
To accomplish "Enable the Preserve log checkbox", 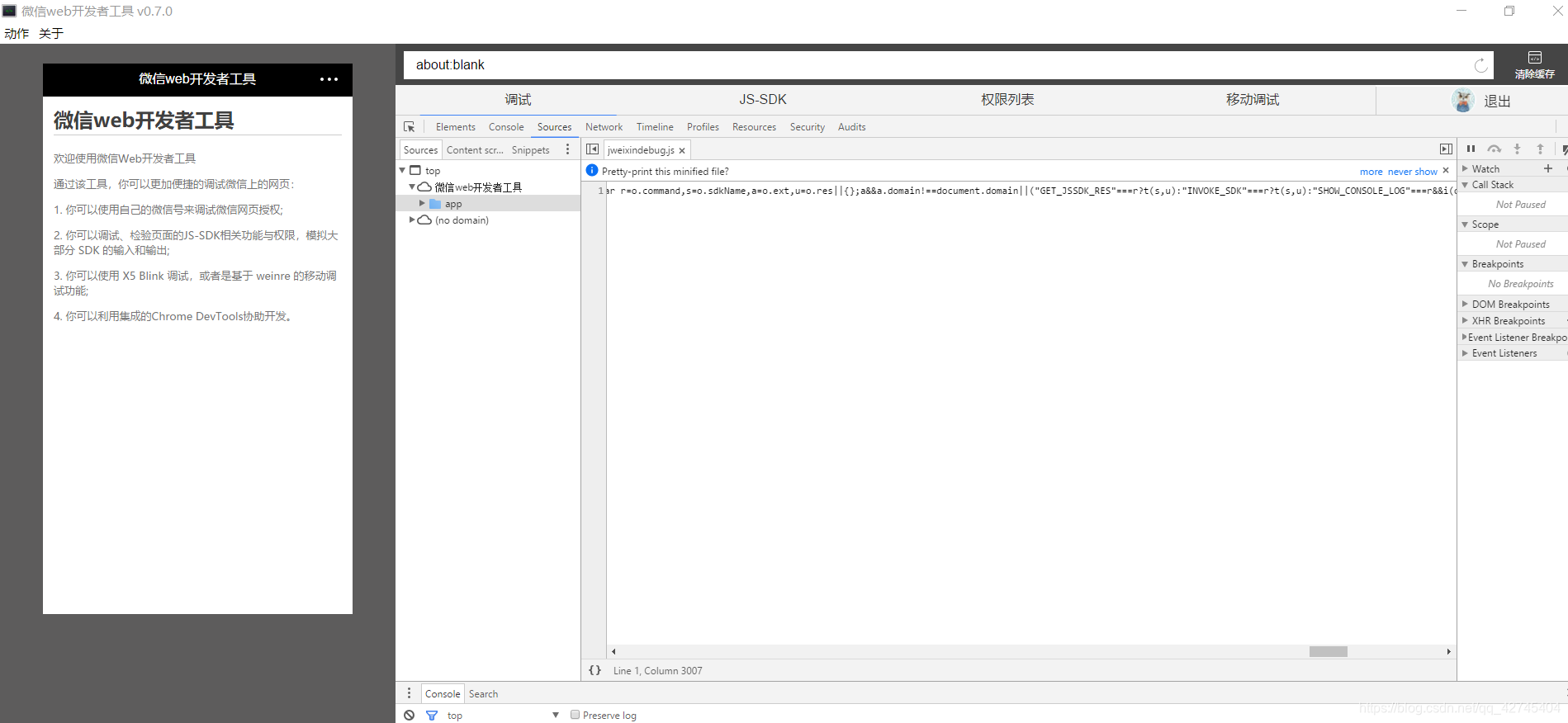I will point(576,715).
